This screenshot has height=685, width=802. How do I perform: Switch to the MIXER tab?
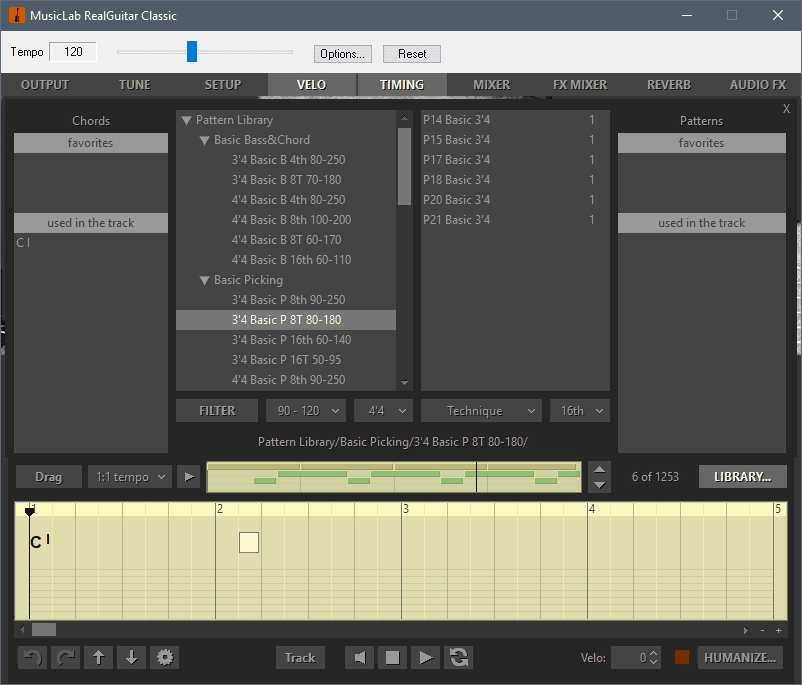(492, 84)
